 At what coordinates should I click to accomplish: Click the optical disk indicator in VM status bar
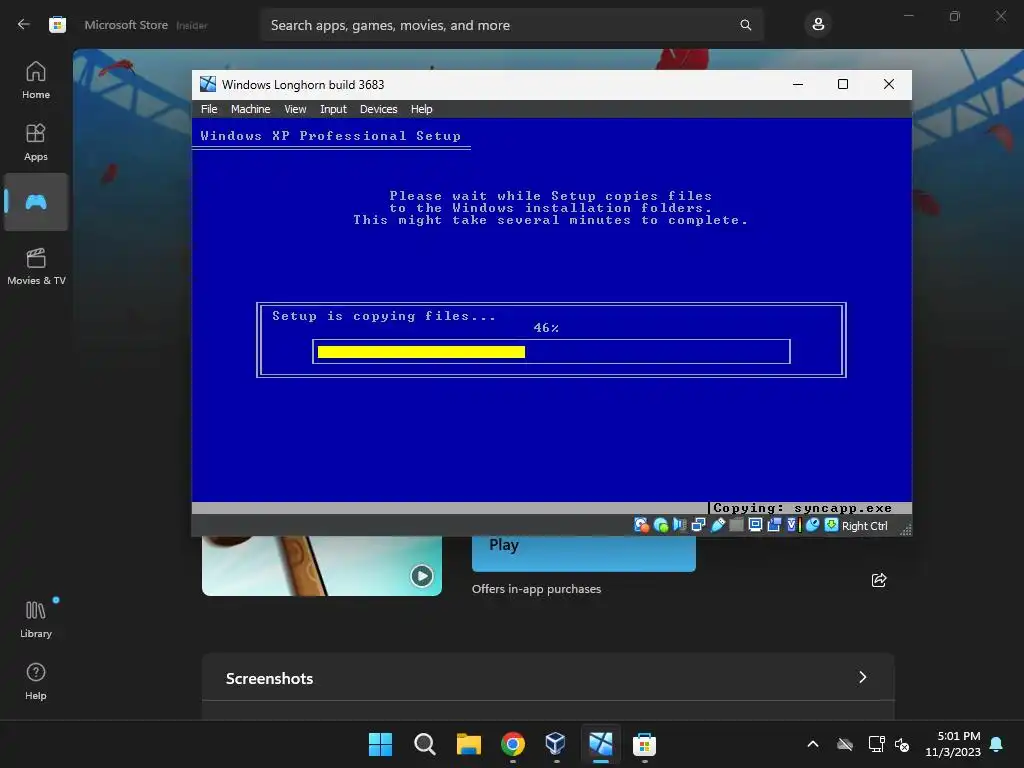[661, 525]
